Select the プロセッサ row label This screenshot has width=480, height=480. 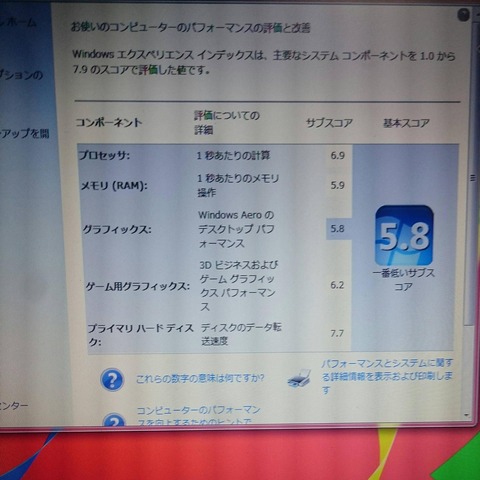click(x=104, y=155)
